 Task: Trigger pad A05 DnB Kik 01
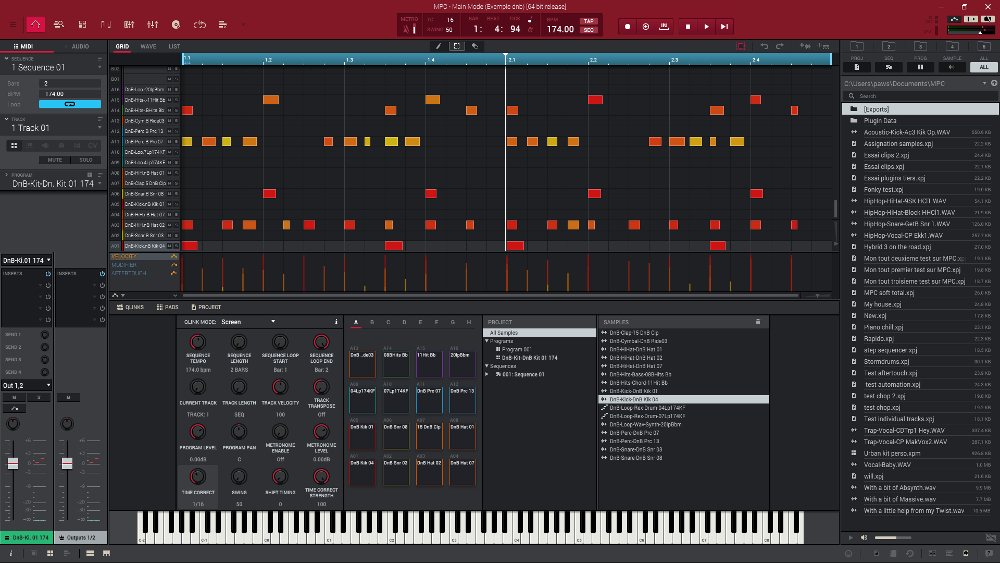coord(362,436)
